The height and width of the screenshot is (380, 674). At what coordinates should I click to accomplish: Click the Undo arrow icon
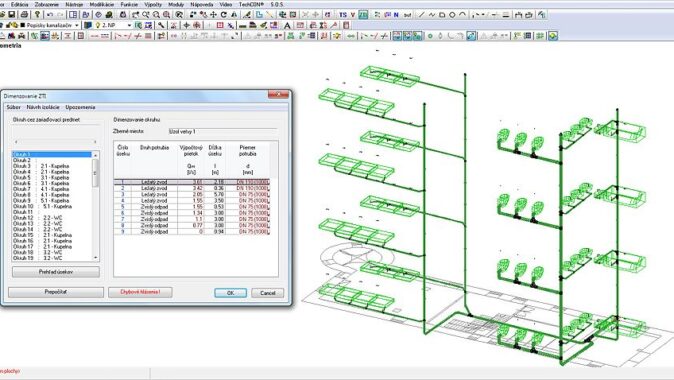(x=50, y=15)
